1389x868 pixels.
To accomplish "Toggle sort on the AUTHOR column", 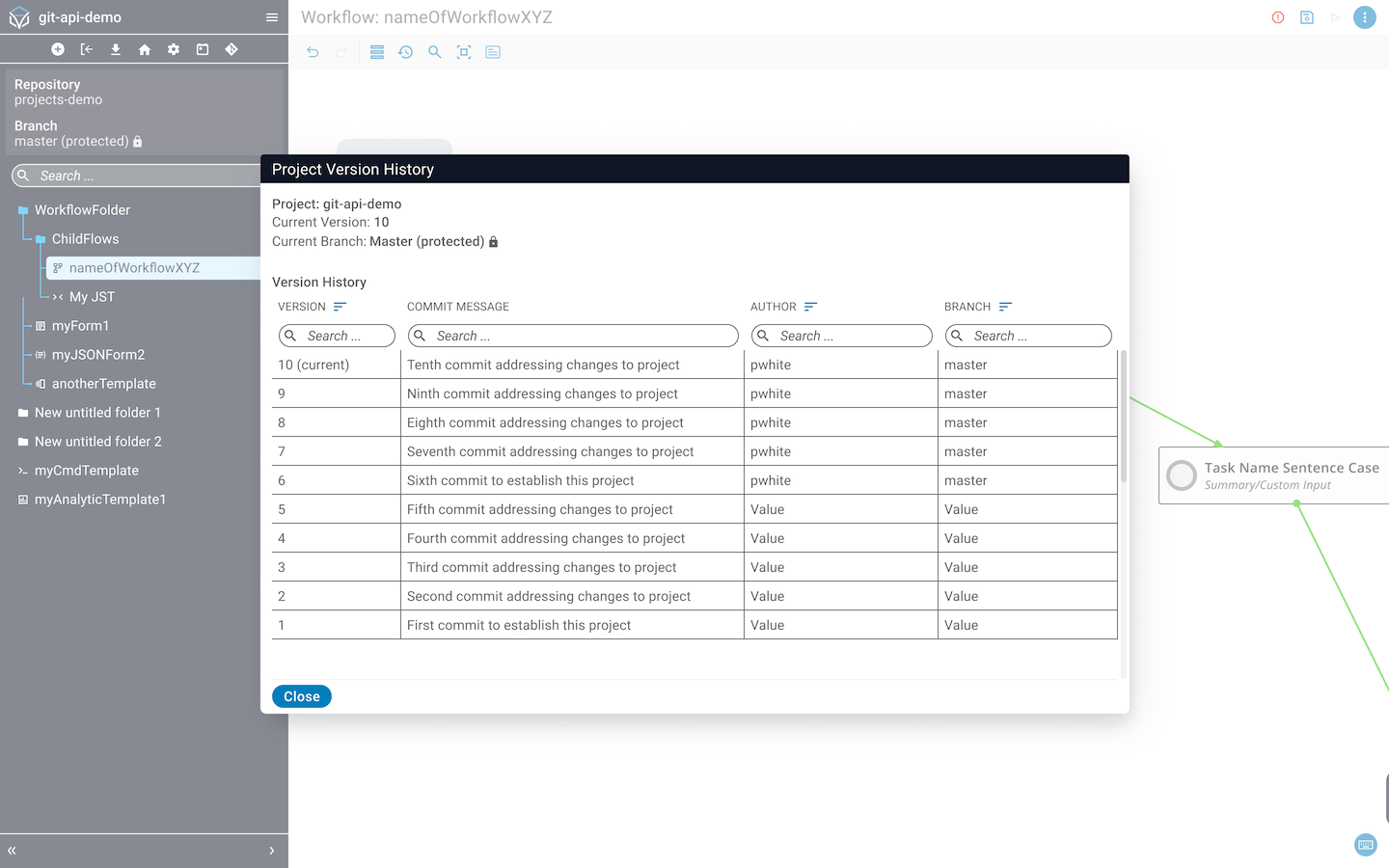I will [x=810, y=307].
